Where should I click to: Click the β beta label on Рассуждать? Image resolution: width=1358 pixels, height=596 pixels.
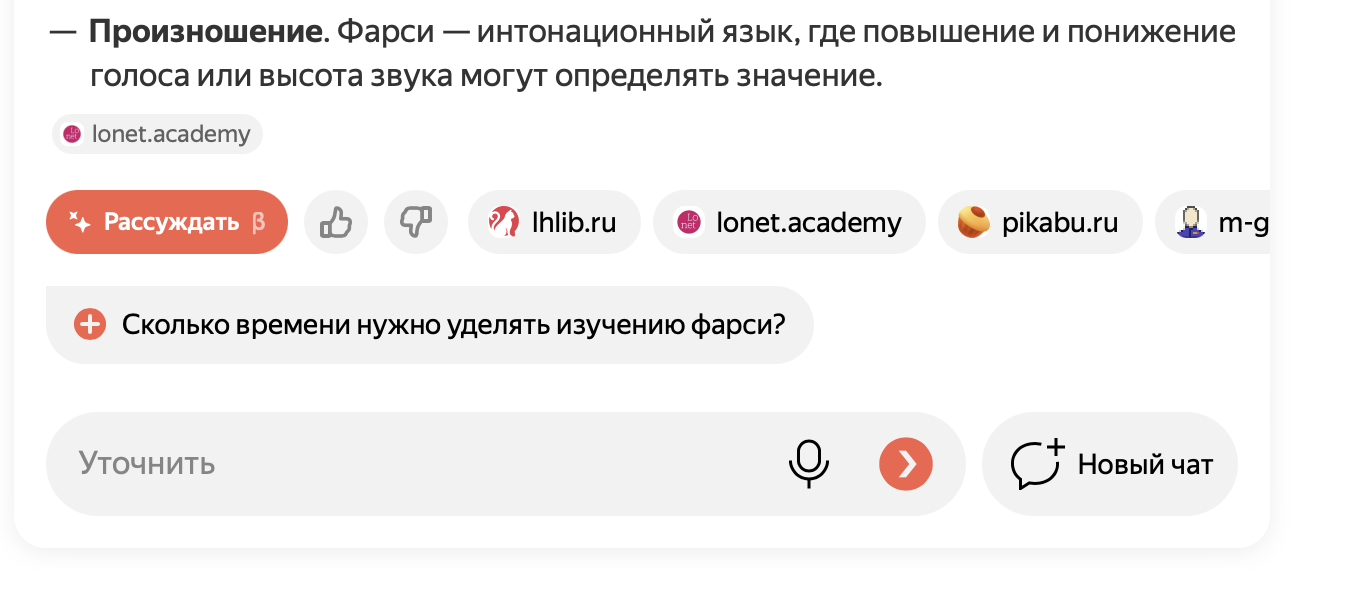point(258,222)
